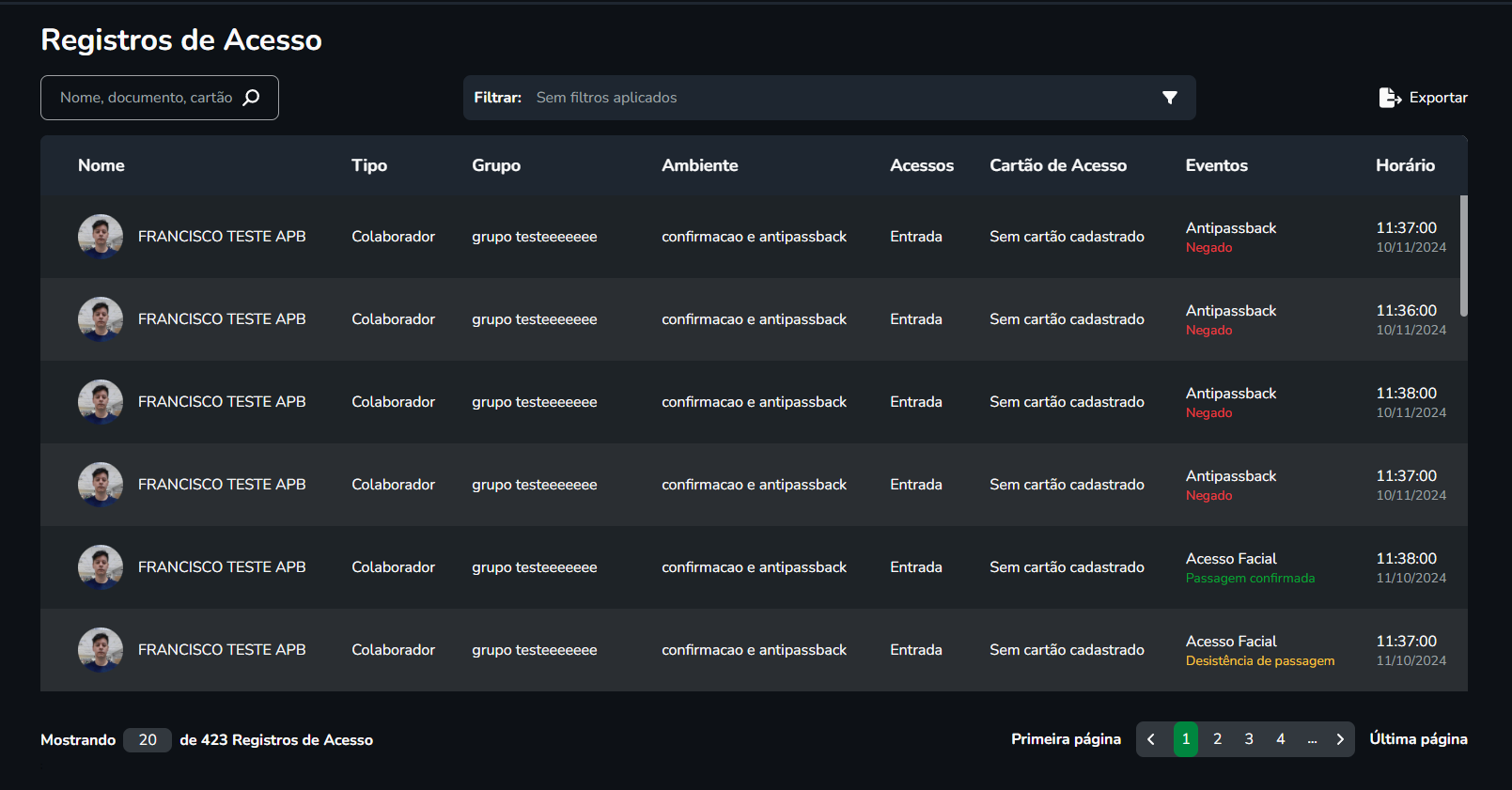Select page 3 in pagination

[x=1249, y=739]
